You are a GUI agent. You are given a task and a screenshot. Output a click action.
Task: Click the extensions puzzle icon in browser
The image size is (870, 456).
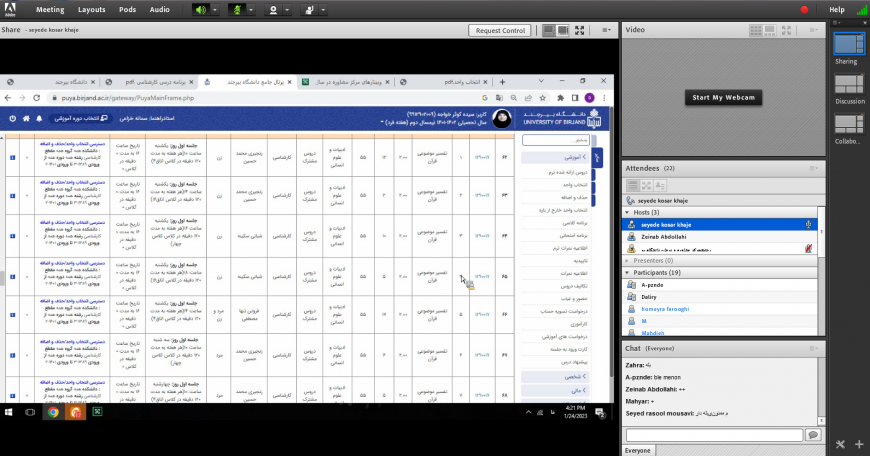tap(560, 98)
